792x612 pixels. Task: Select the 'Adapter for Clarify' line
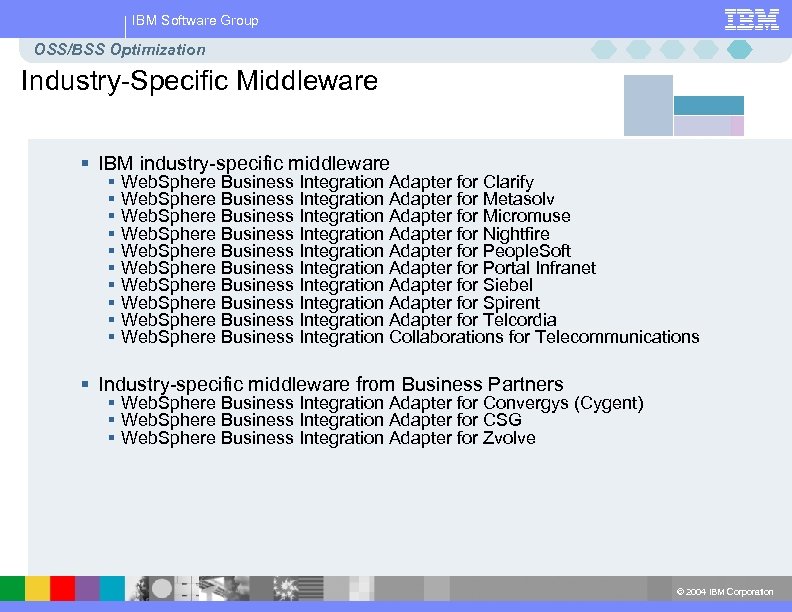click(327, 182)
